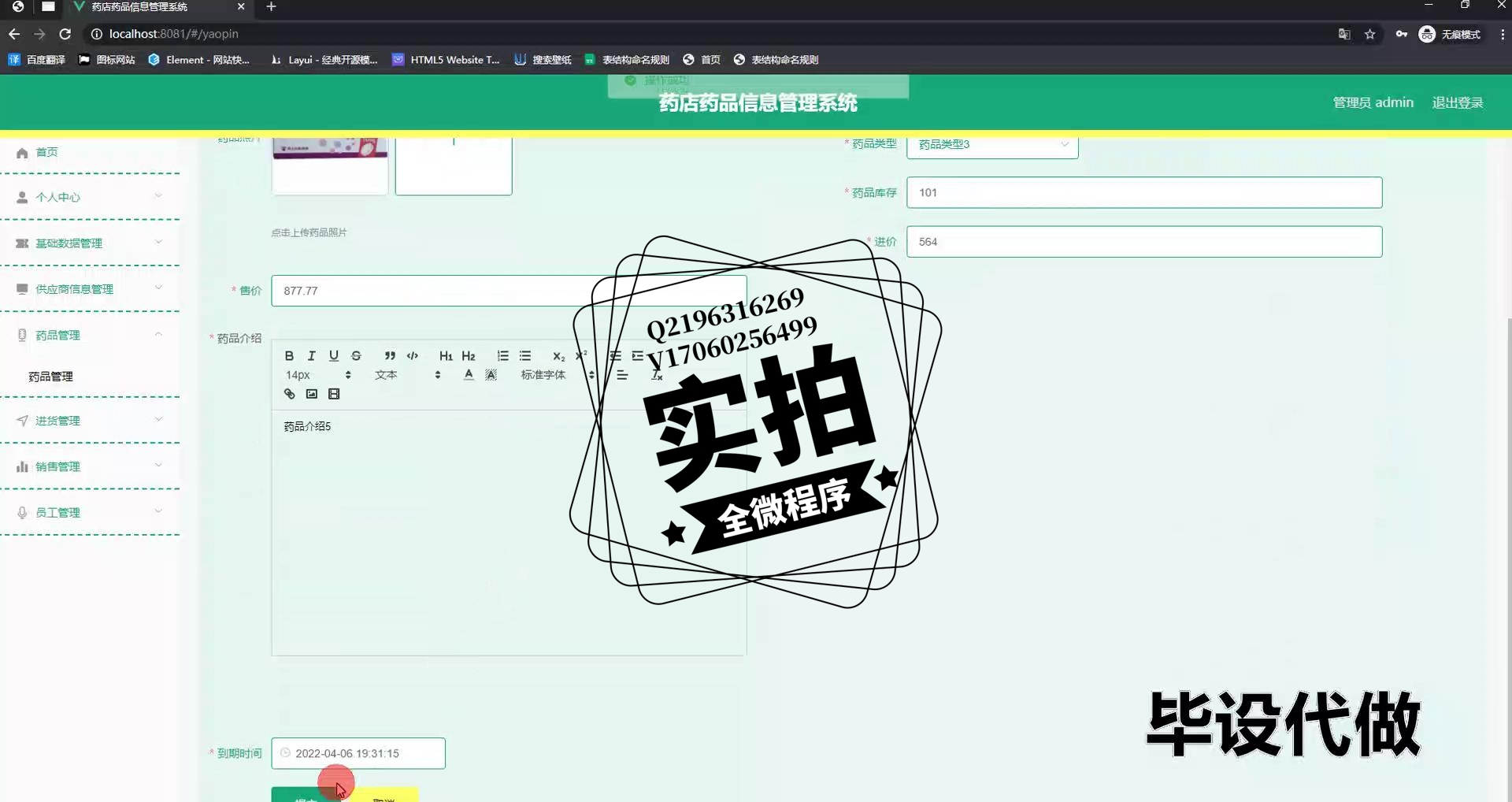
Task: Apply Heading 1 style
Action: [446, 356]
